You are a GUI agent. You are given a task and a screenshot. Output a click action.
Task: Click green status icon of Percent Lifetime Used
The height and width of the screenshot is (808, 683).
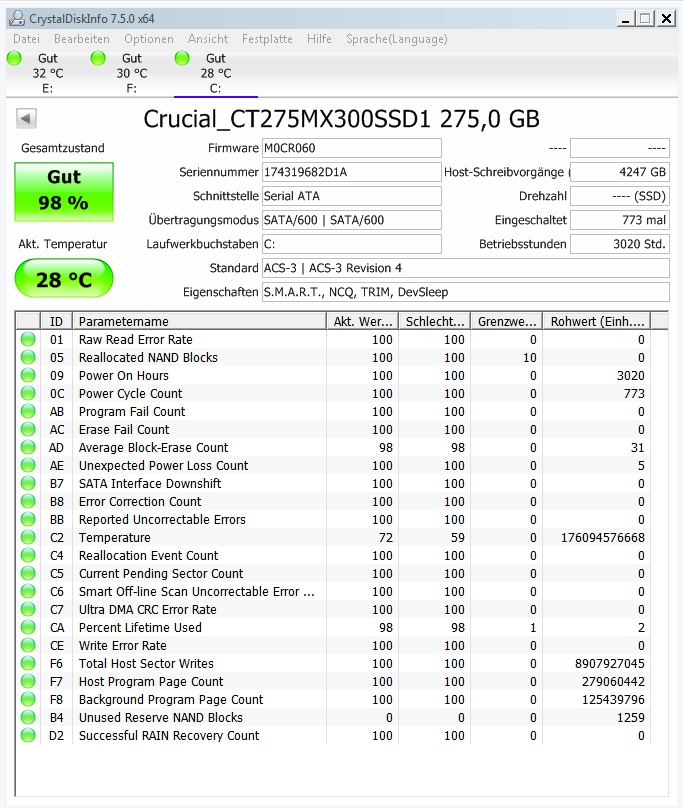tap(28, 628)
